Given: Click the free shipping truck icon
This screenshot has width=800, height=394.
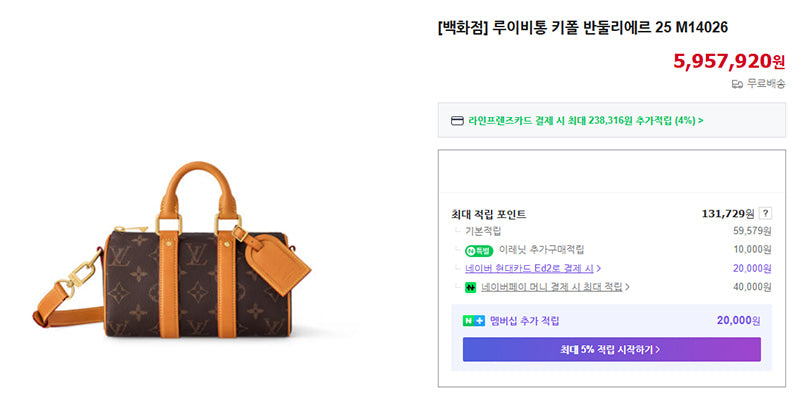Looking at the screenshot, I should click(737, 84).
